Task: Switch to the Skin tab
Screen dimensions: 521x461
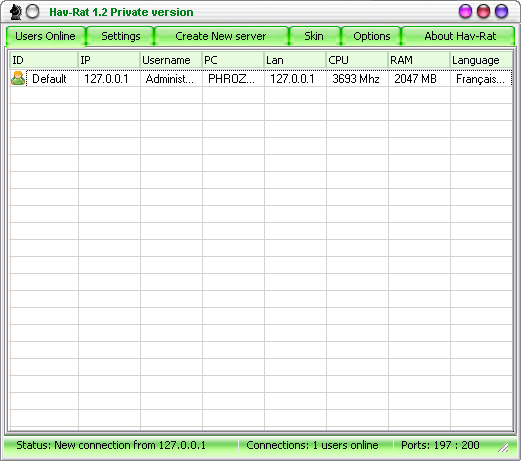Action: point(314,36)
